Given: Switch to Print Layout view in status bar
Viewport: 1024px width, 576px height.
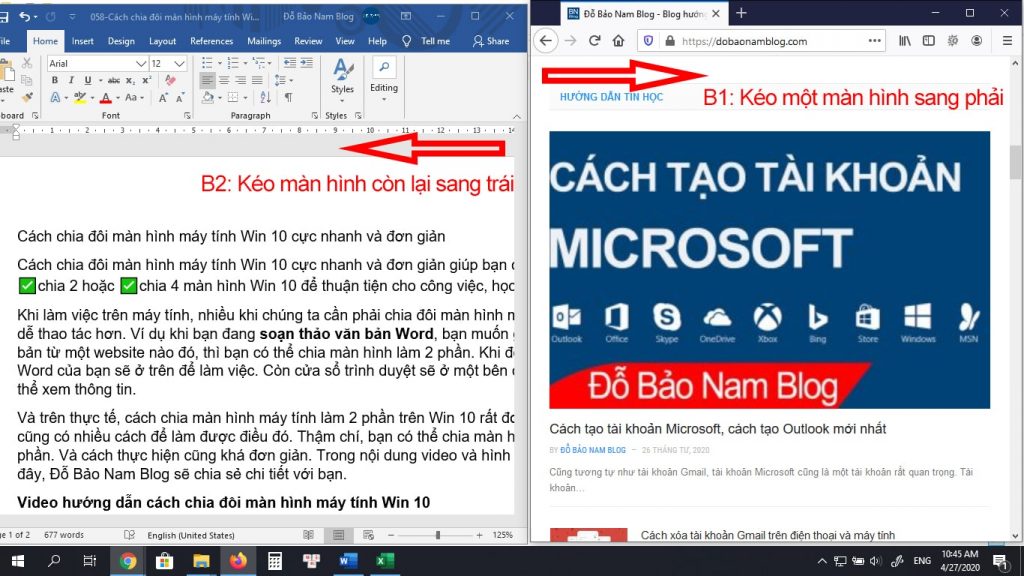Looking at the screenshot, I should tap(338, 535).
